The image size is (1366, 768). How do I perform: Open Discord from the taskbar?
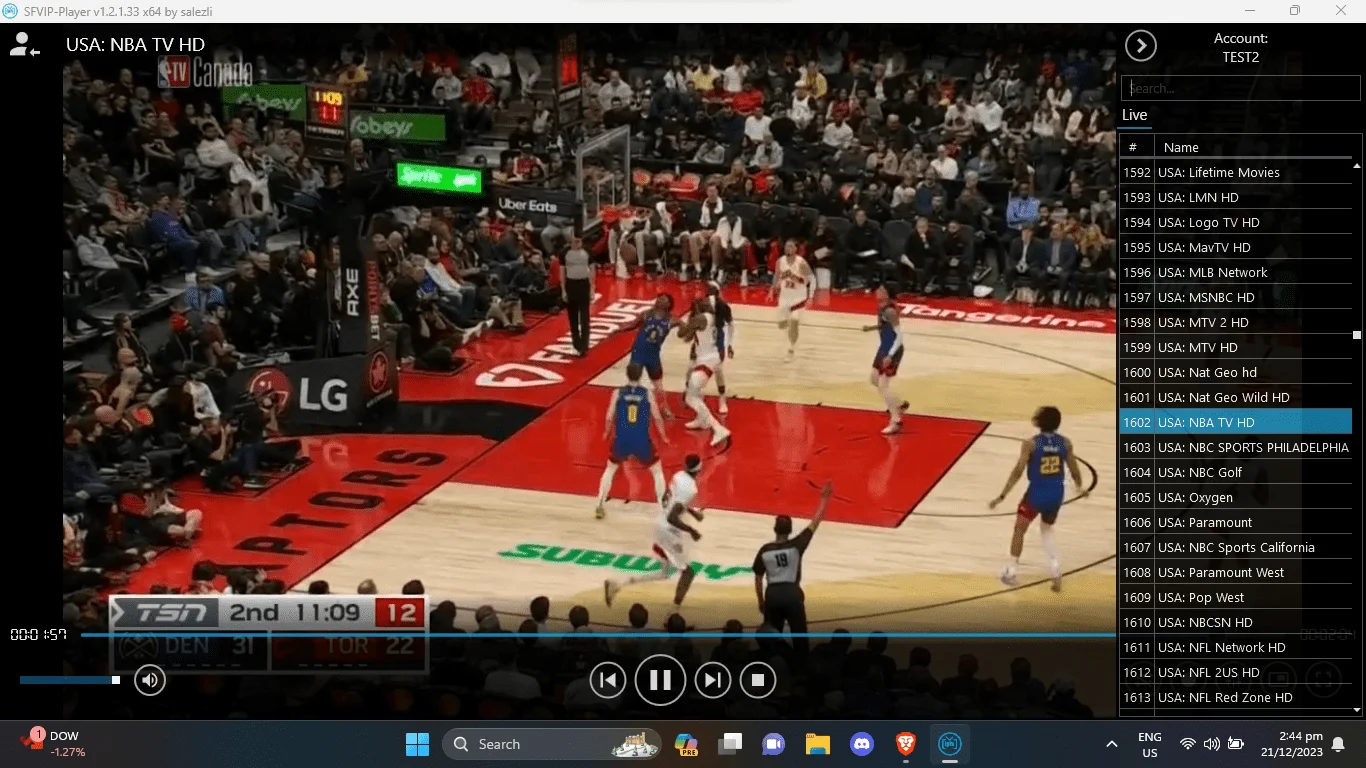point(862,744)
